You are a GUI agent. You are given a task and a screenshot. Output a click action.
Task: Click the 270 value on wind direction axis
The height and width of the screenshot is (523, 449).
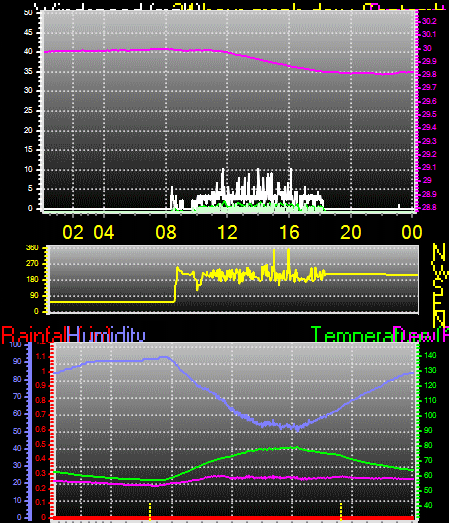click(x=32, y=264)
